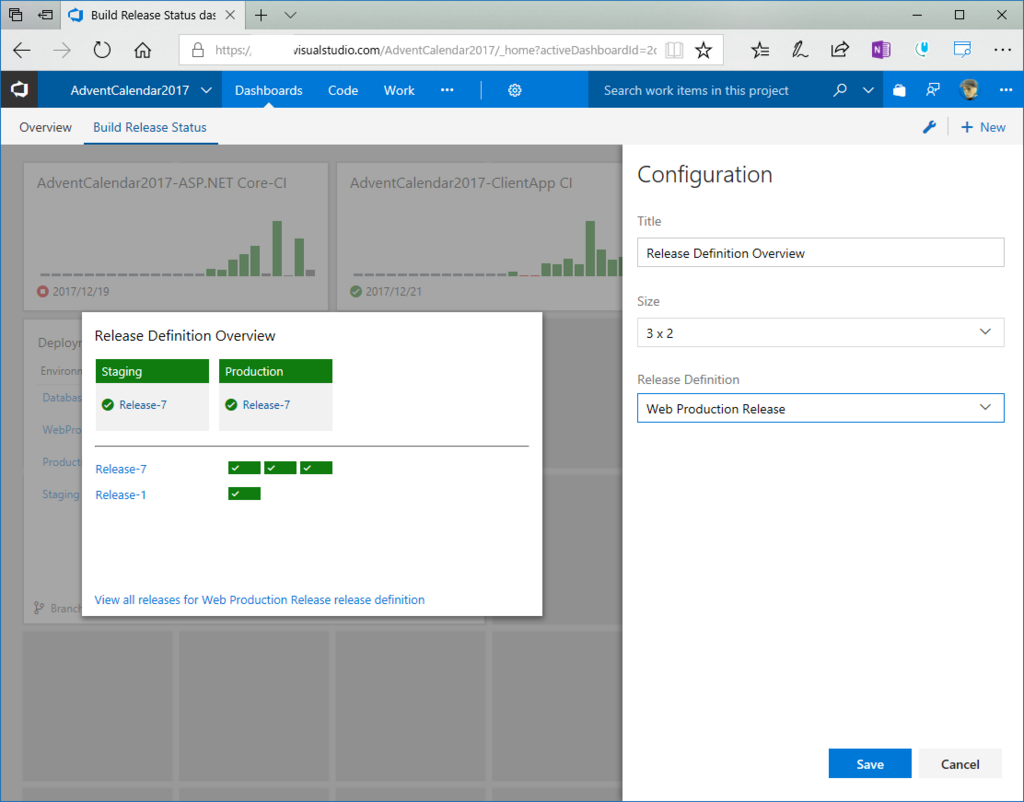Open Release-7 under Production environment
This screenshot has height=802, width=1024.
(x=266, y=405)
